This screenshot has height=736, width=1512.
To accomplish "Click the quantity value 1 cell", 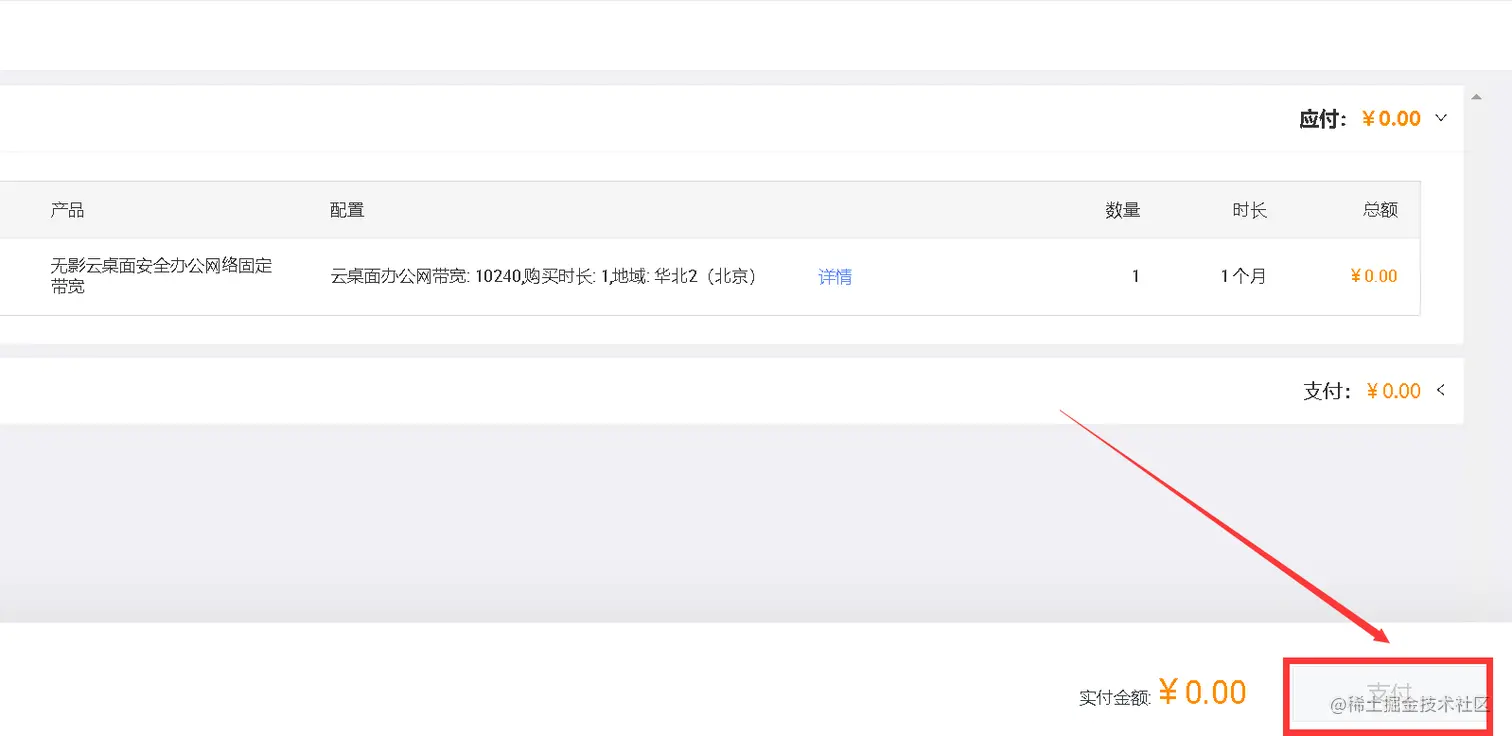I will (1135, 277).
